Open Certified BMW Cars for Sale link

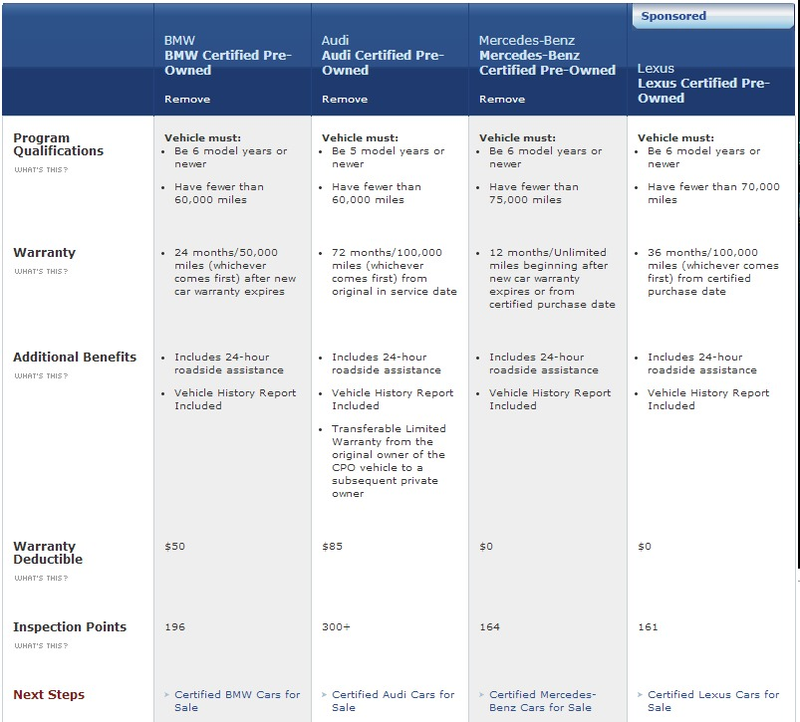point(237,701)
